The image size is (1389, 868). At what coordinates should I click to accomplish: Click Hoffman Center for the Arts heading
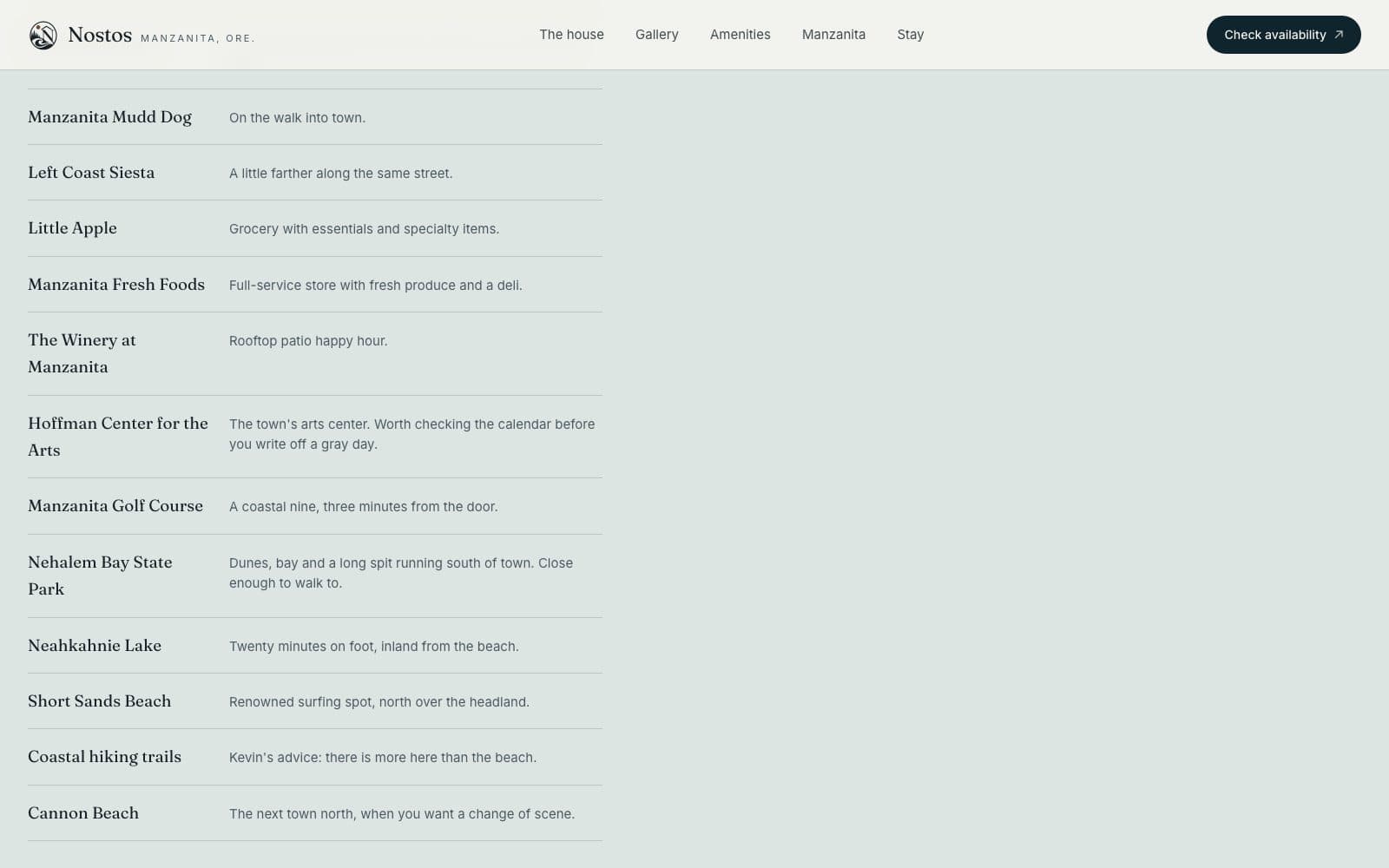[x=118, y=437]
